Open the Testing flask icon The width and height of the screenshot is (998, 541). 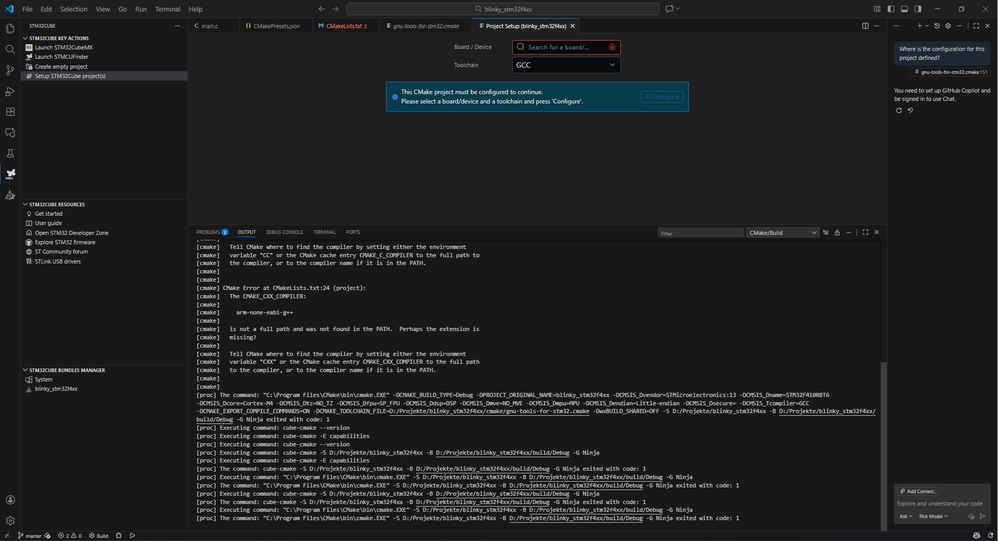(10, 153)
